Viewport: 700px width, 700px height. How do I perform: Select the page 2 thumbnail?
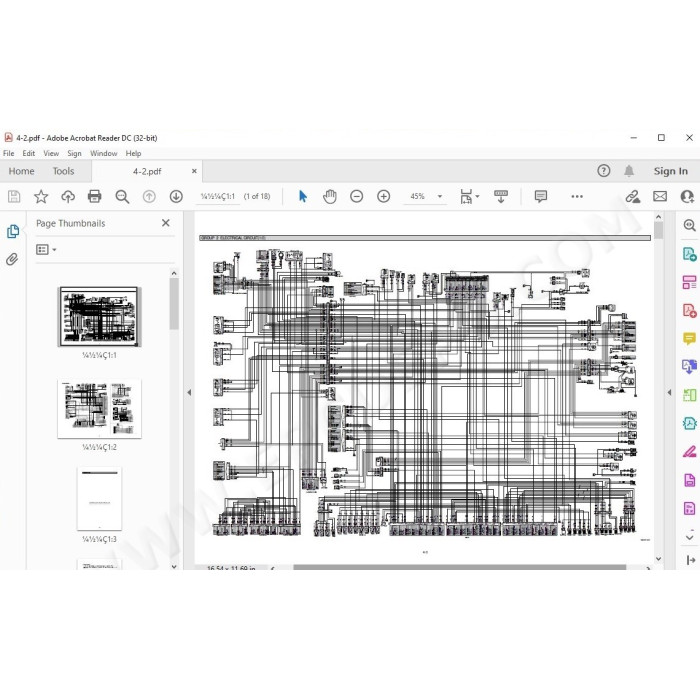coord(99,408)
